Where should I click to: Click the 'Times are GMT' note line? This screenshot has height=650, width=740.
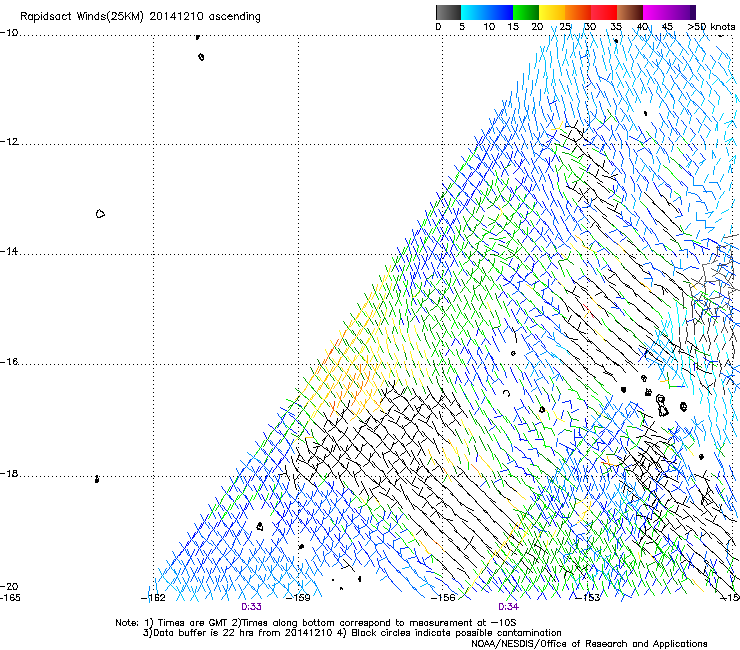point(316,623)
